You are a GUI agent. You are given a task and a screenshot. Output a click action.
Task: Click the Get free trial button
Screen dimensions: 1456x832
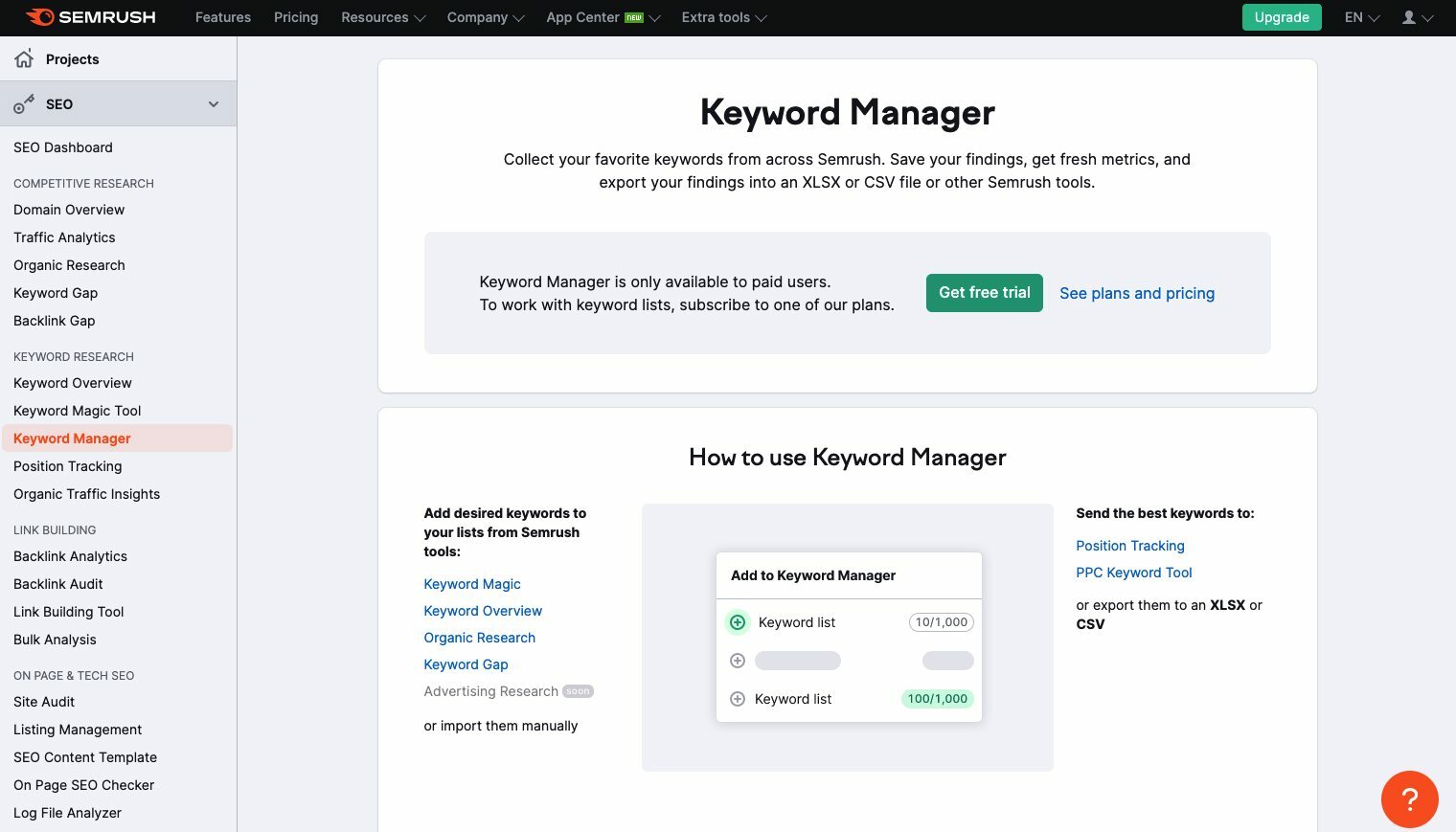point(985,293)
